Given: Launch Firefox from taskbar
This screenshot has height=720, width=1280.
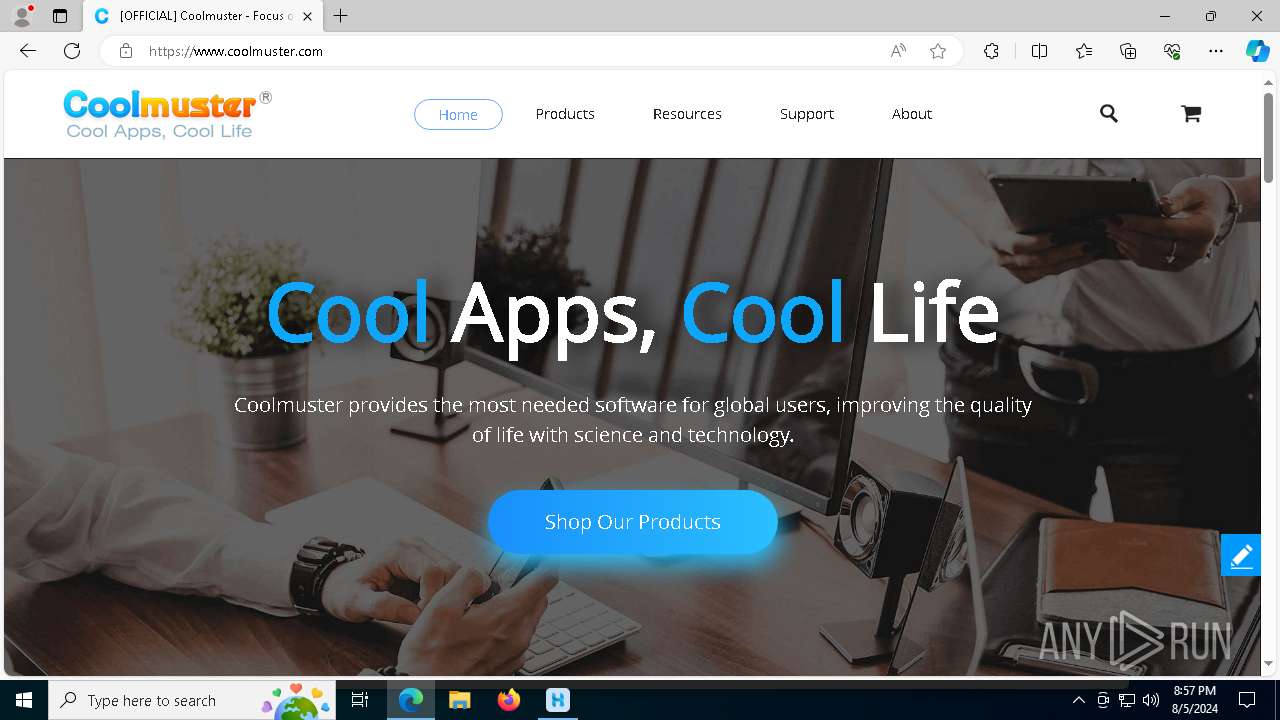Looking at the screenshot, I should [509, 700].
